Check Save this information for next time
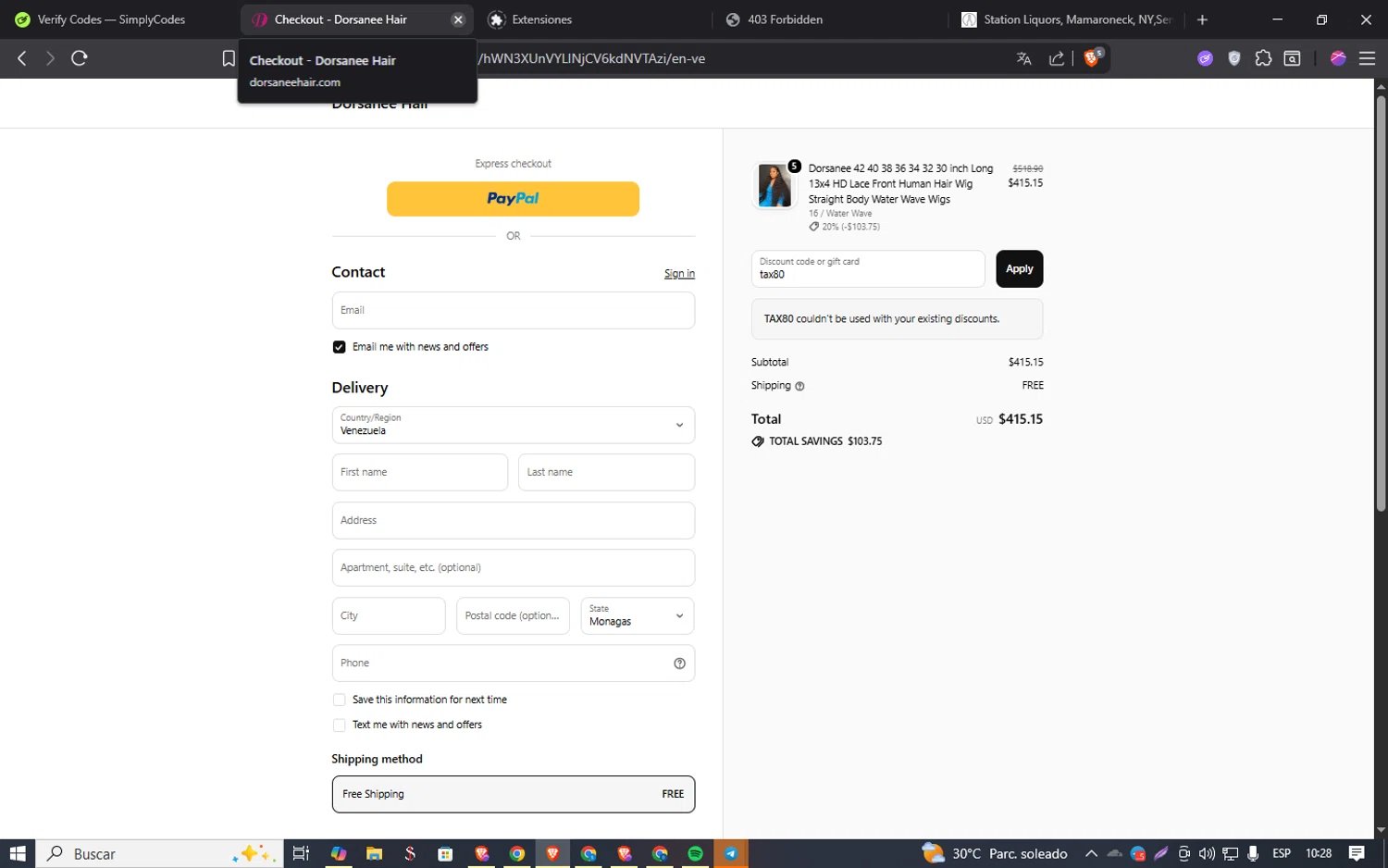 point(339,701)
